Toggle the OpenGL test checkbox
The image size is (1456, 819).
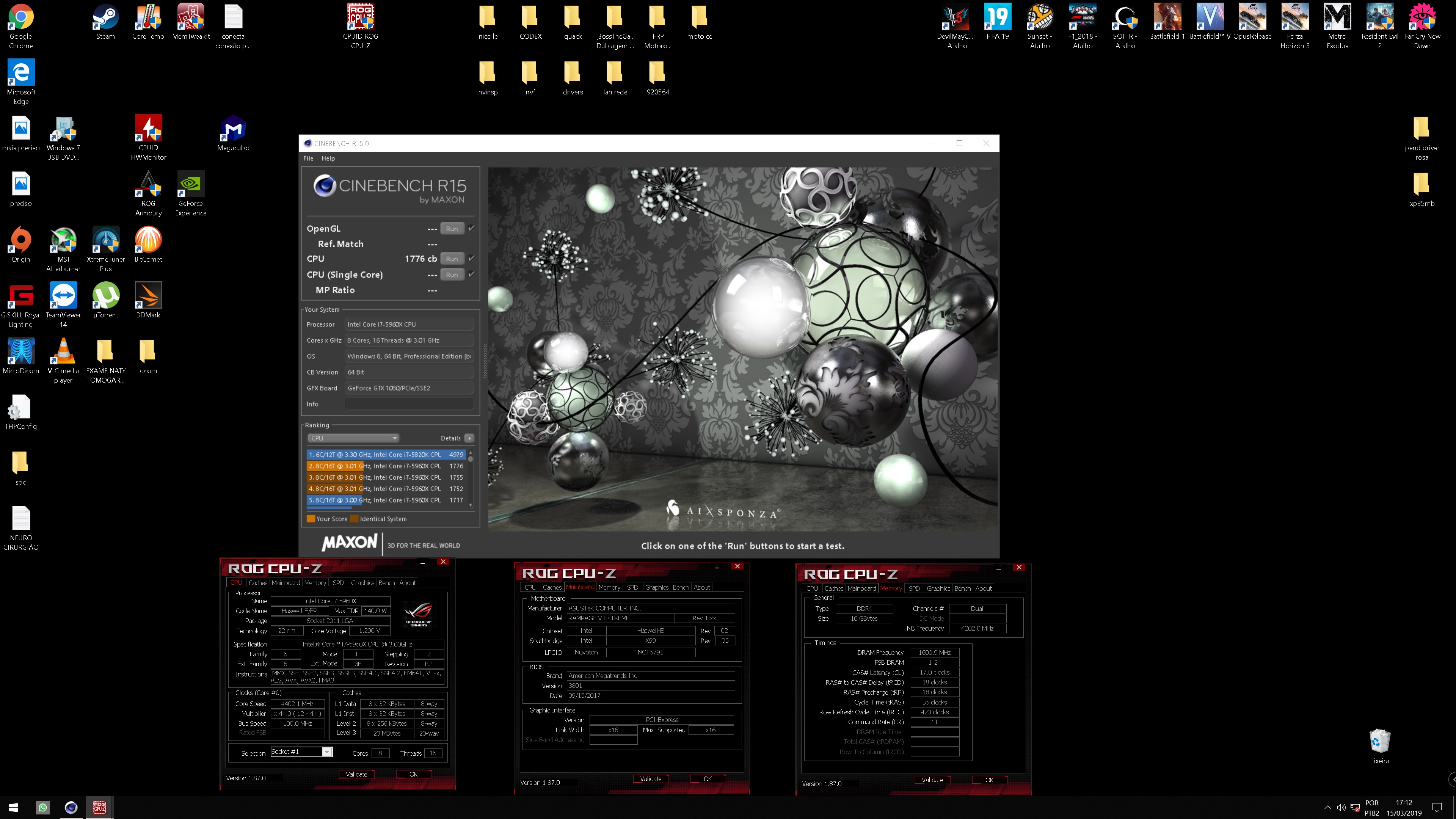pyautogui.click(x=471, y=228)
